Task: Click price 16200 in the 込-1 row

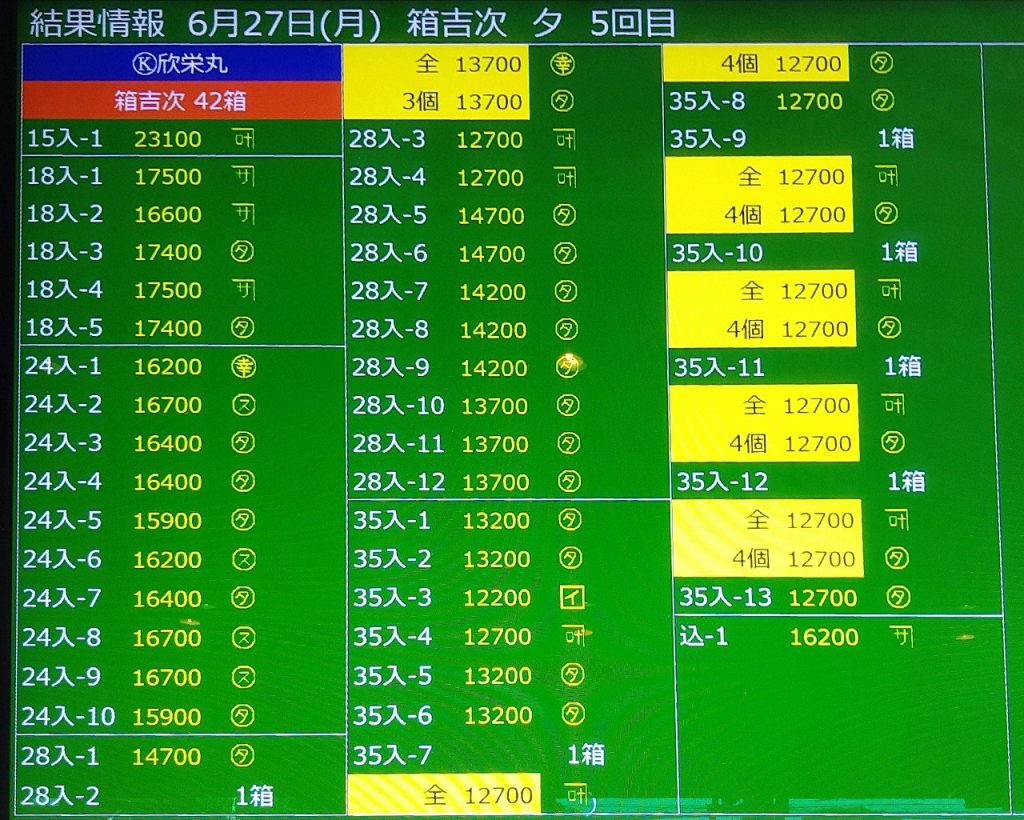Action: pyautogui.click(x=824, y=637)
